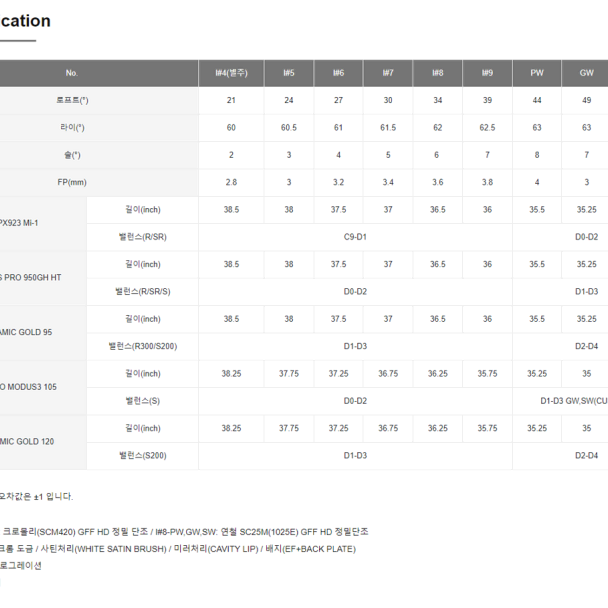This screenshot has height=608, width=608.
Task: Select 36.75 in the GOLD 120 length row
Action: pyautogui.click(x=388, y=428)
